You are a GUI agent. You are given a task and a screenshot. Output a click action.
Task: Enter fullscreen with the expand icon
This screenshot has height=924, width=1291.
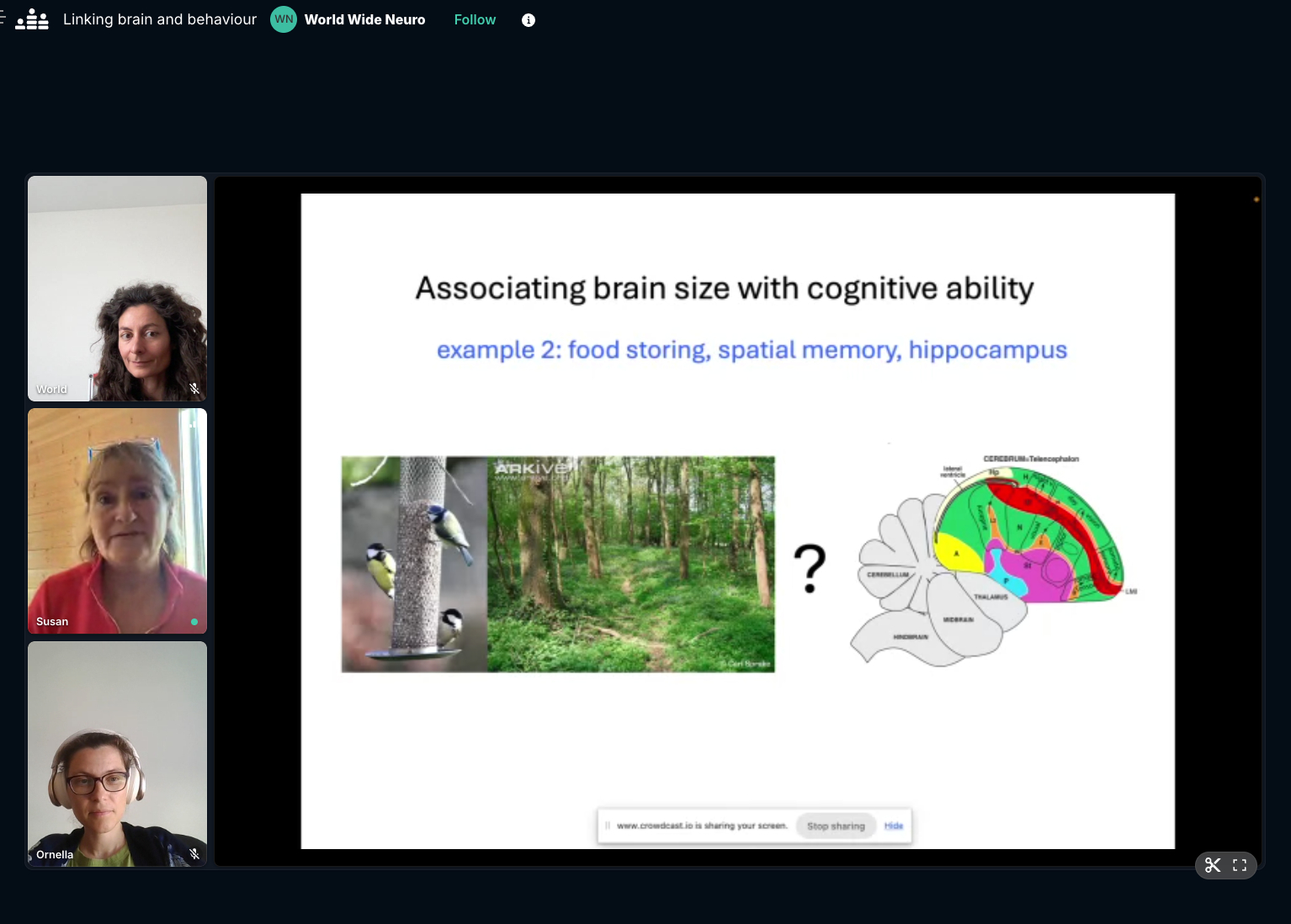(1240, 865)
